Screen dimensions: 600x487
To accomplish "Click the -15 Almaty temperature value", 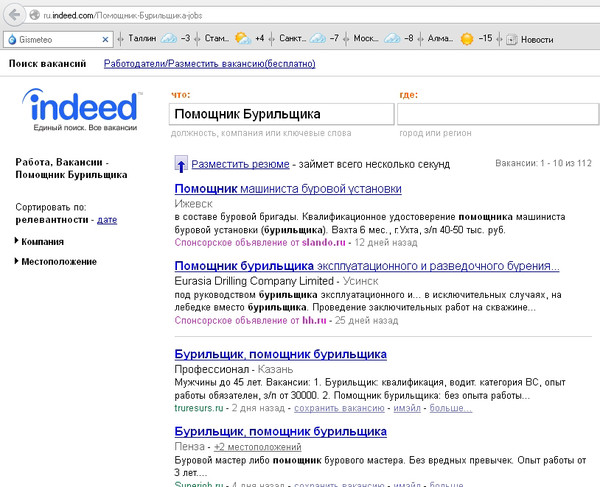I will coord(486,38).
